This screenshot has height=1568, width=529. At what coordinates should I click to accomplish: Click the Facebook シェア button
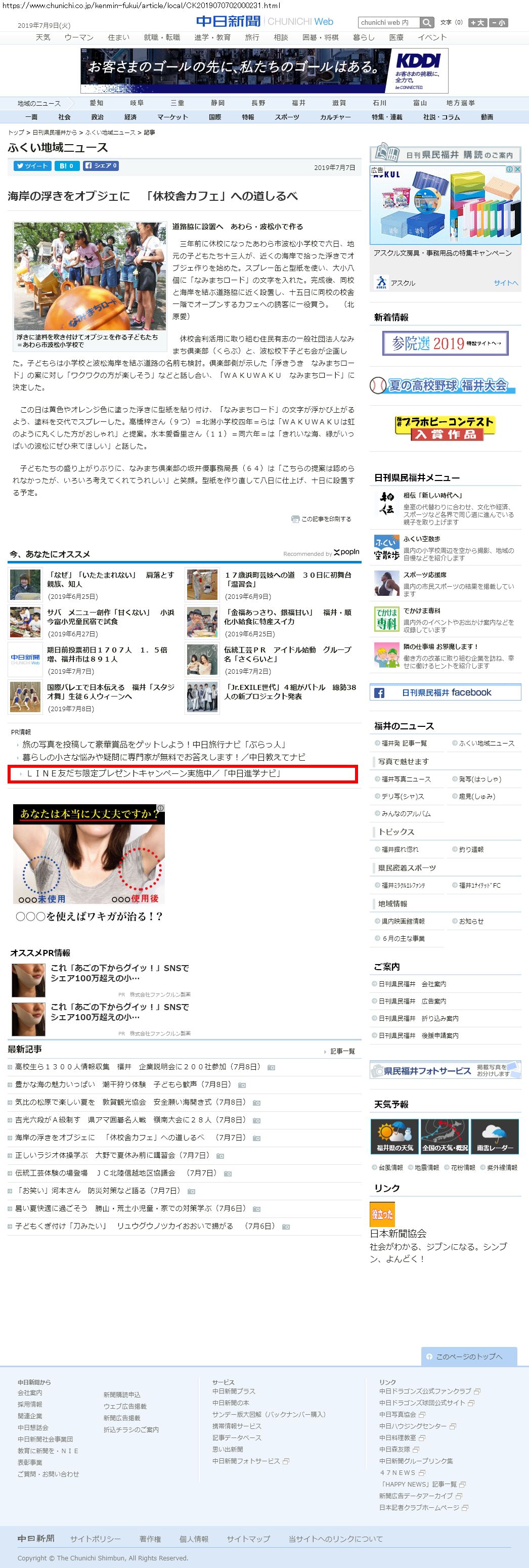pyautogui.click(x=101, y=165)
